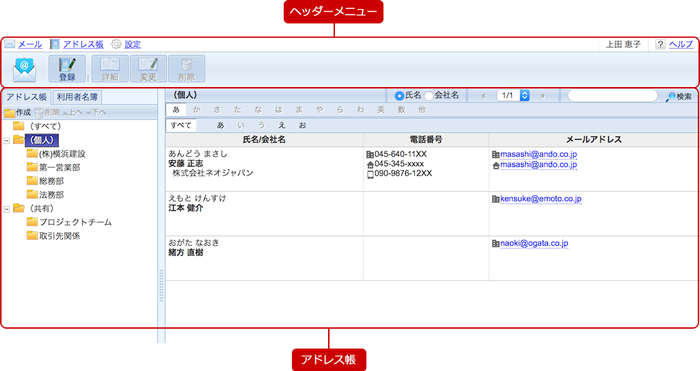
Task: Click the gear icon beside 設定
Action: (x=116, y=44)
